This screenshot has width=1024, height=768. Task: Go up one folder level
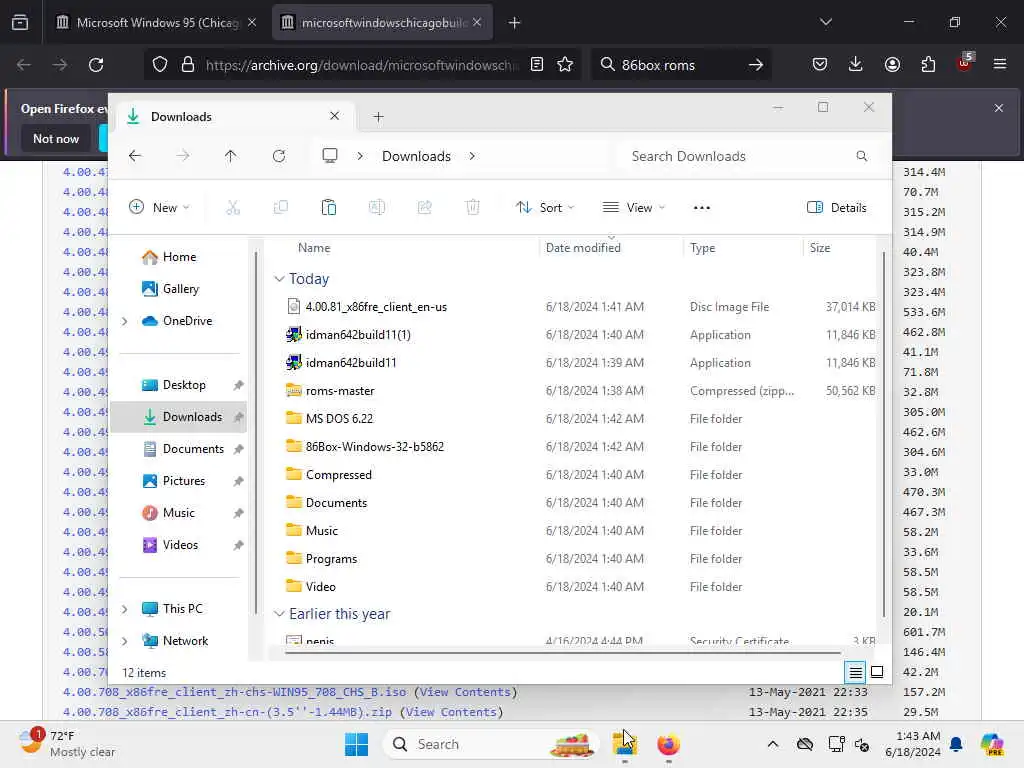[231, 156]
